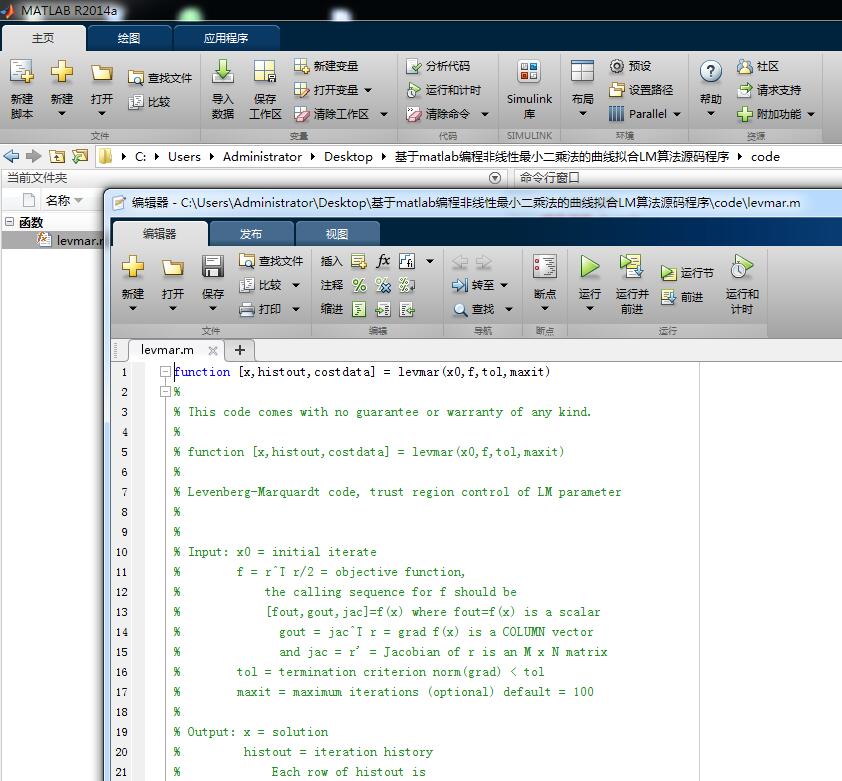Switch to the editor 视图 (View) tab
842x781 pixels.
(x=337, y=234)
